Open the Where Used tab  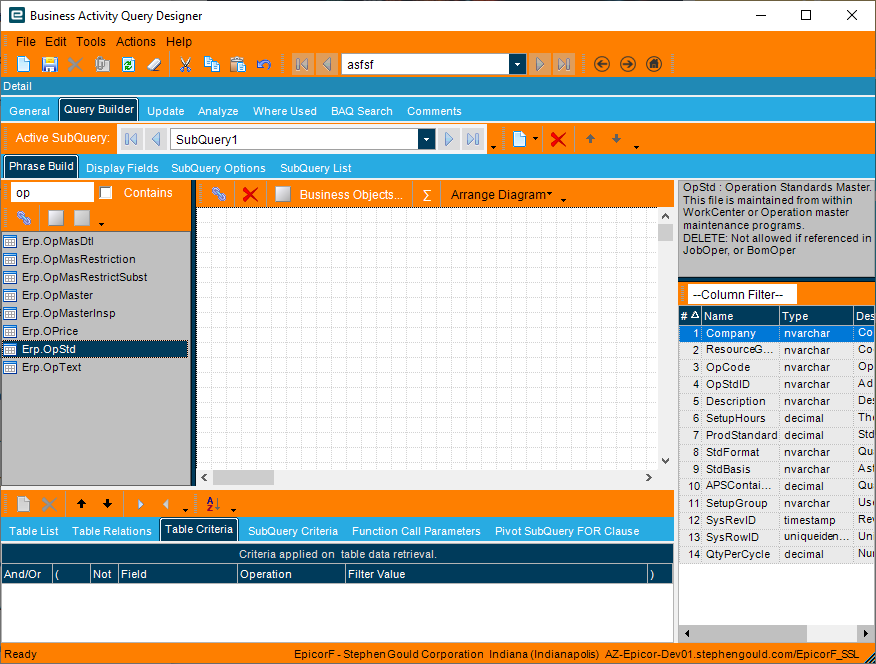(285, 111)
